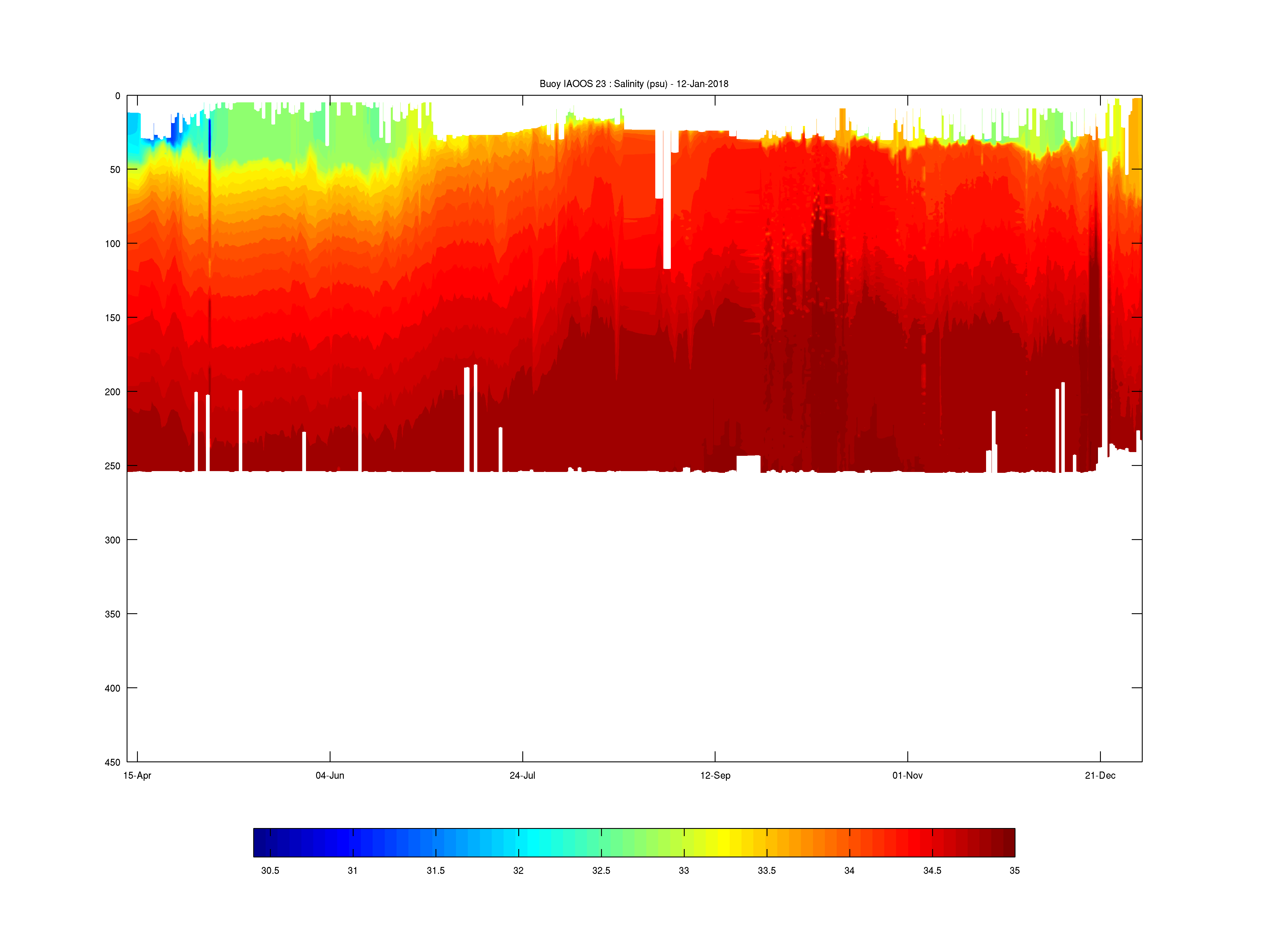Click the 34 colorbar label
This screenshot has height=952, width=1269.
(x=849, y=871)
